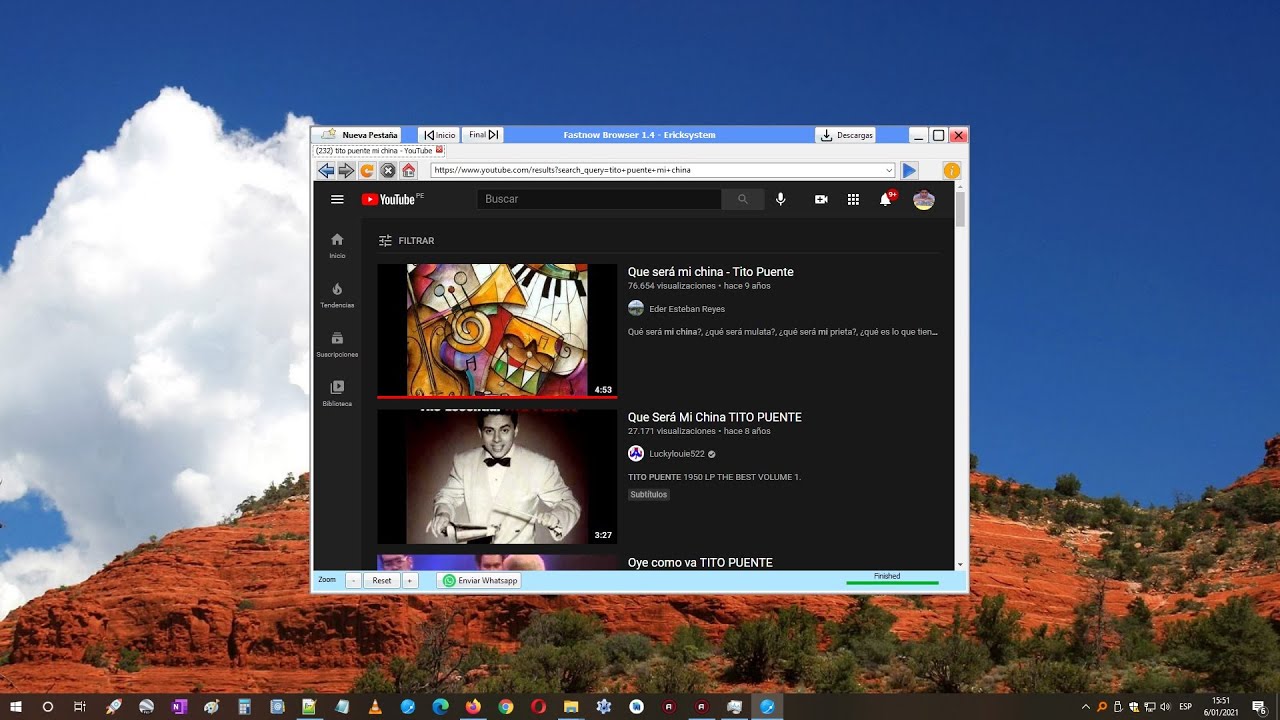Increase zoom with the plus button
The image size is (1280, 720).
(410, 580)
